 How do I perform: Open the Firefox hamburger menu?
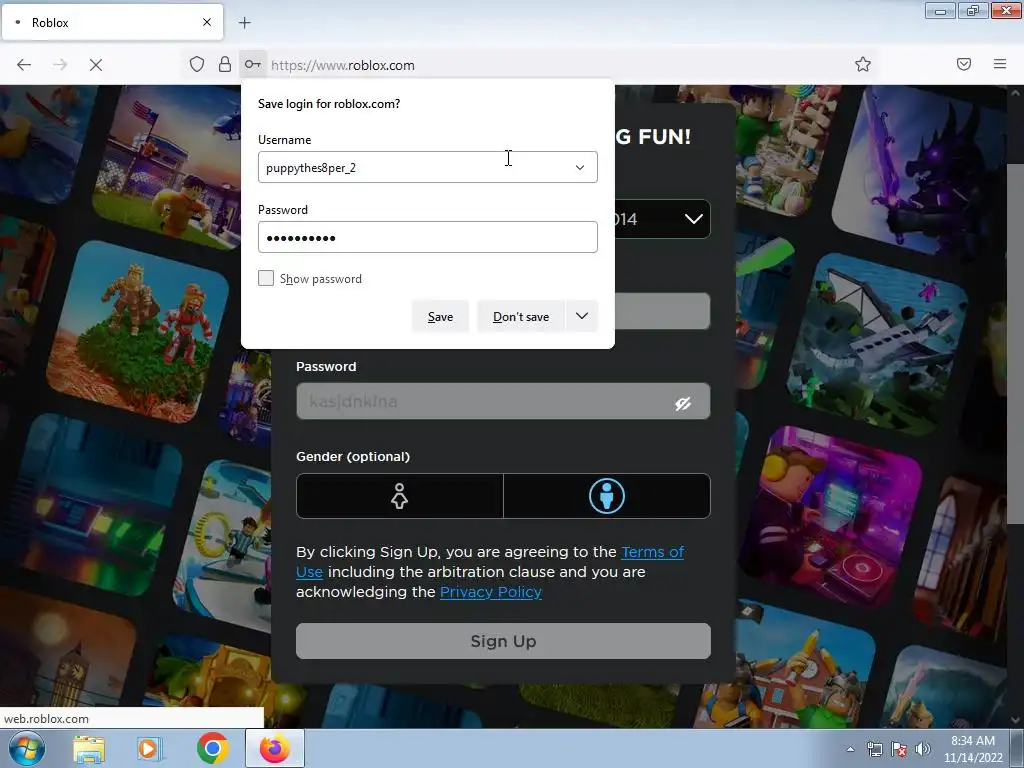pyautogui.click(x=999, y=64)
